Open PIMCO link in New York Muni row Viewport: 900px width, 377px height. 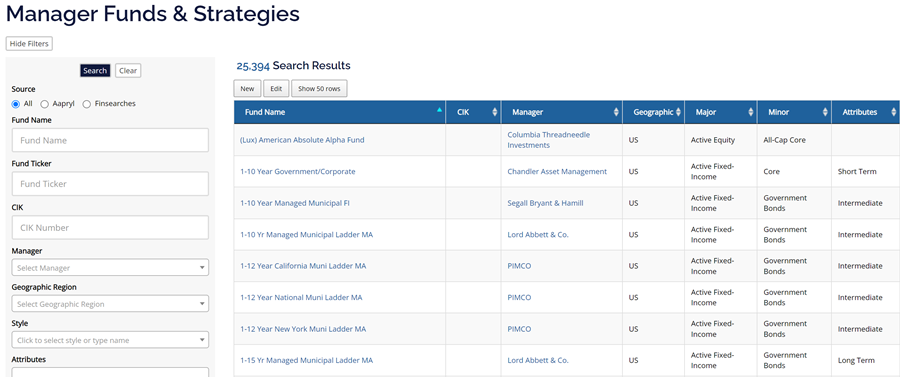(519, 329)
